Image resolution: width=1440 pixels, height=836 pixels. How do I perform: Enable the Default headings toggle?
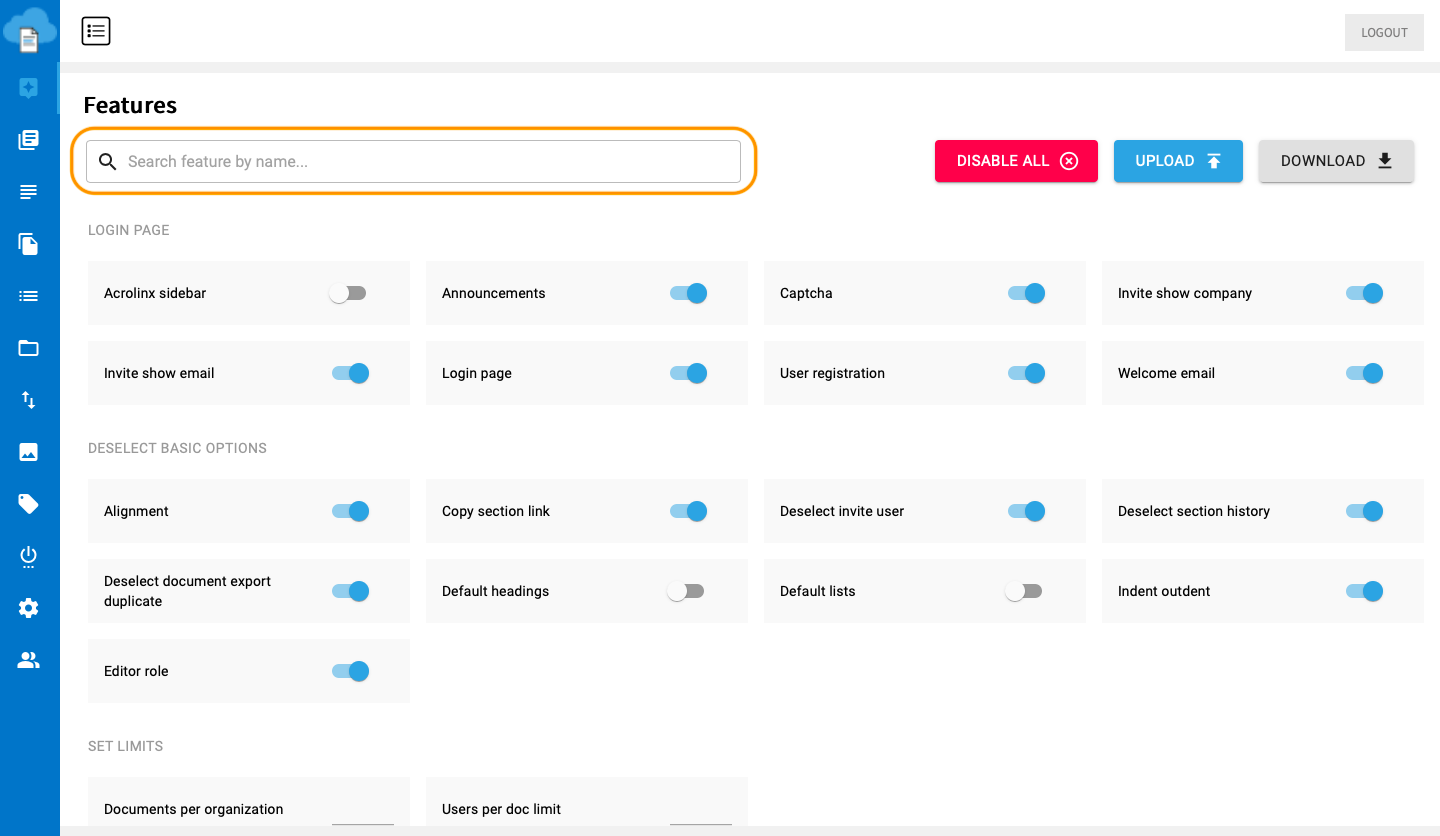(687, 591)
